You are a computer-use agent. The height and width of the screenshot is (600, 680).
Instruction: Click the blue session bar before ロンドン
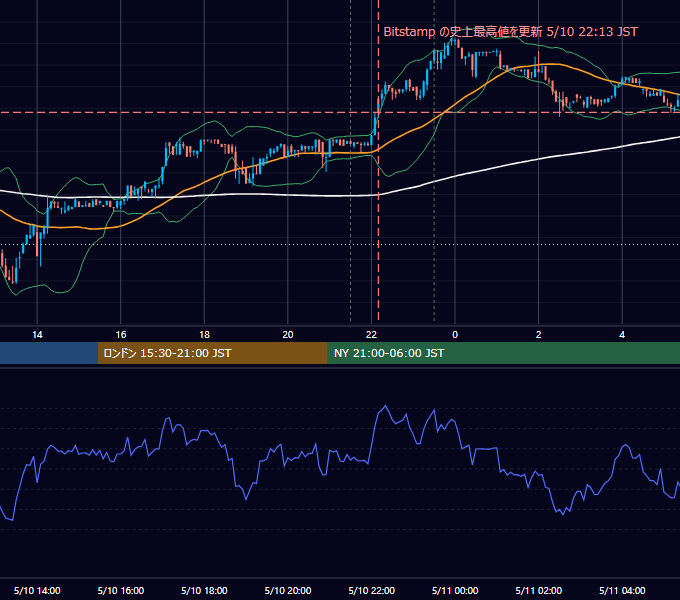click(x=49, y=353)
